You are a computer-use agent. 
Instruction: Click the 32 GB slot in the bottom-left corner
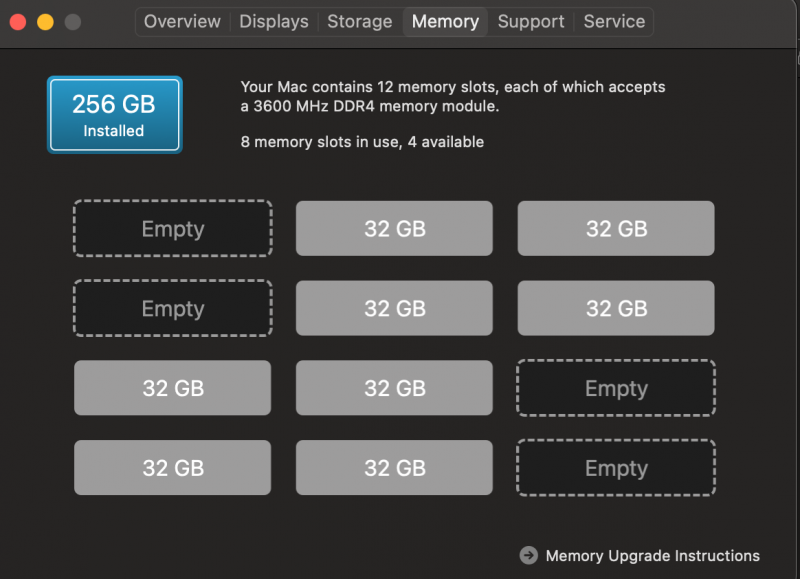pos(172,467)
